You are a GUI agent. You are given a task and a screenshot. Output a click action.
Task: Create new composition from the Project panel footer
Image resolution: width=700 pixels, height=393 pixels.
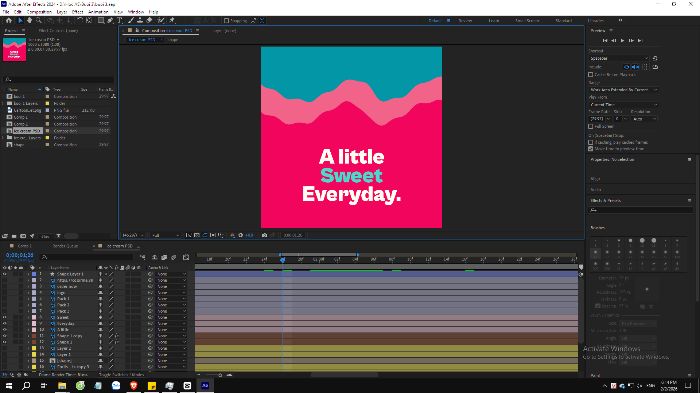click(x=23, y=236)
